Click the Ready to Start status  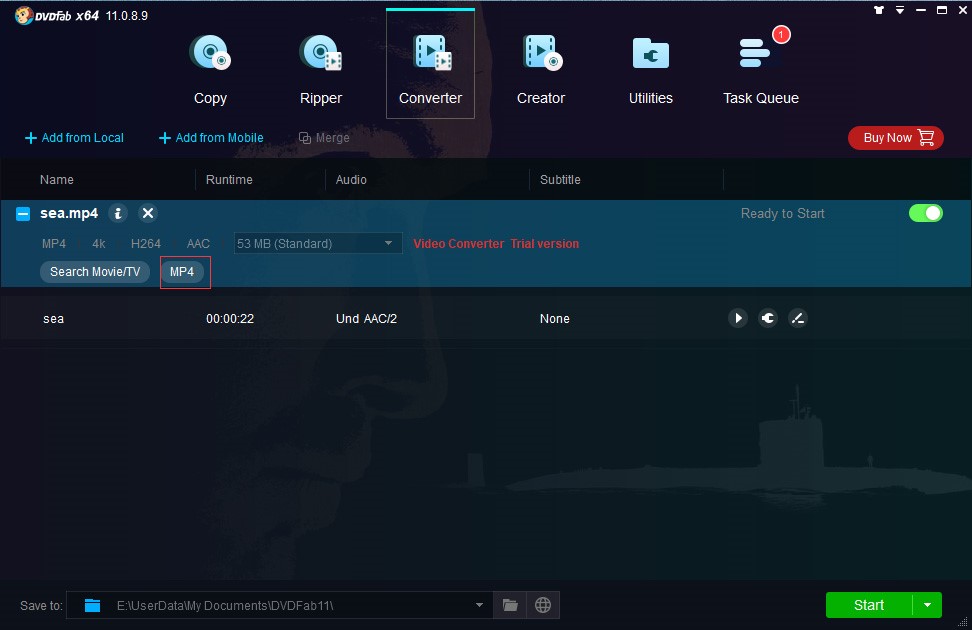click(x=782, y=213)
